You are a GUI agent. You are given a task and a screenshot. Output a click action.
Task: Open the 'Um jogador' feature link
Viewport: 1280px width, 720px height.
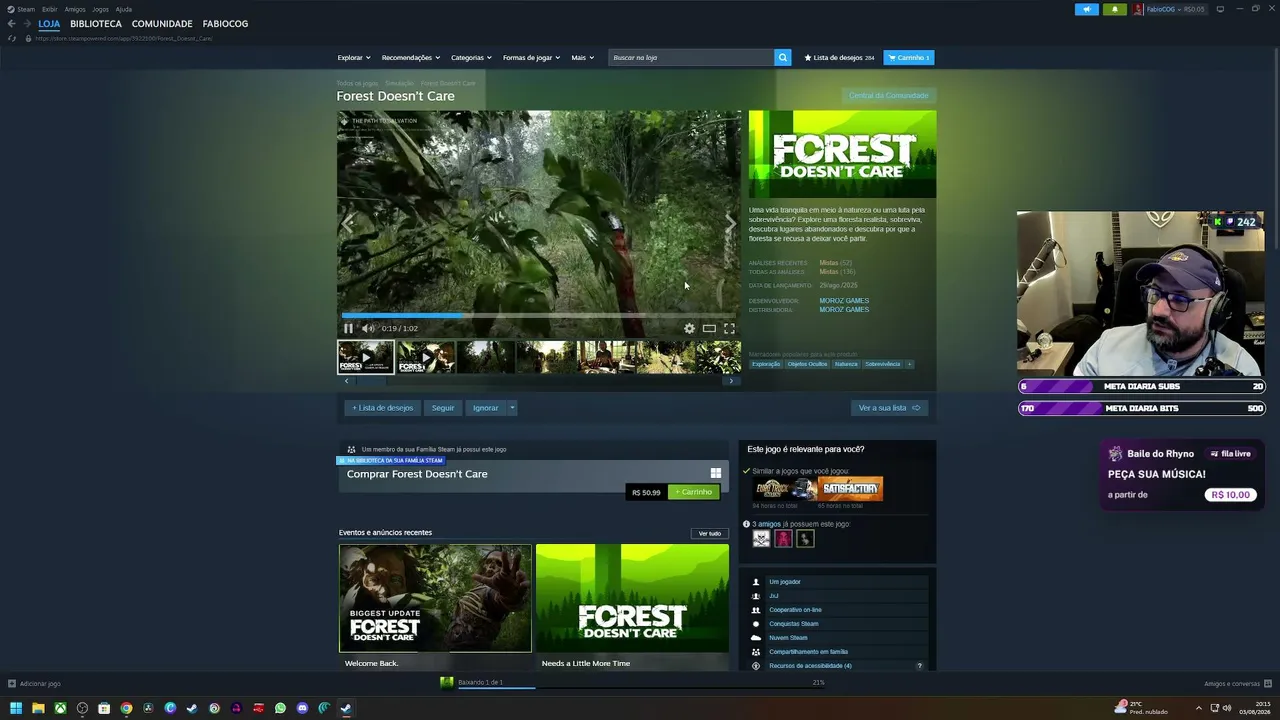(x=785, y=582)
